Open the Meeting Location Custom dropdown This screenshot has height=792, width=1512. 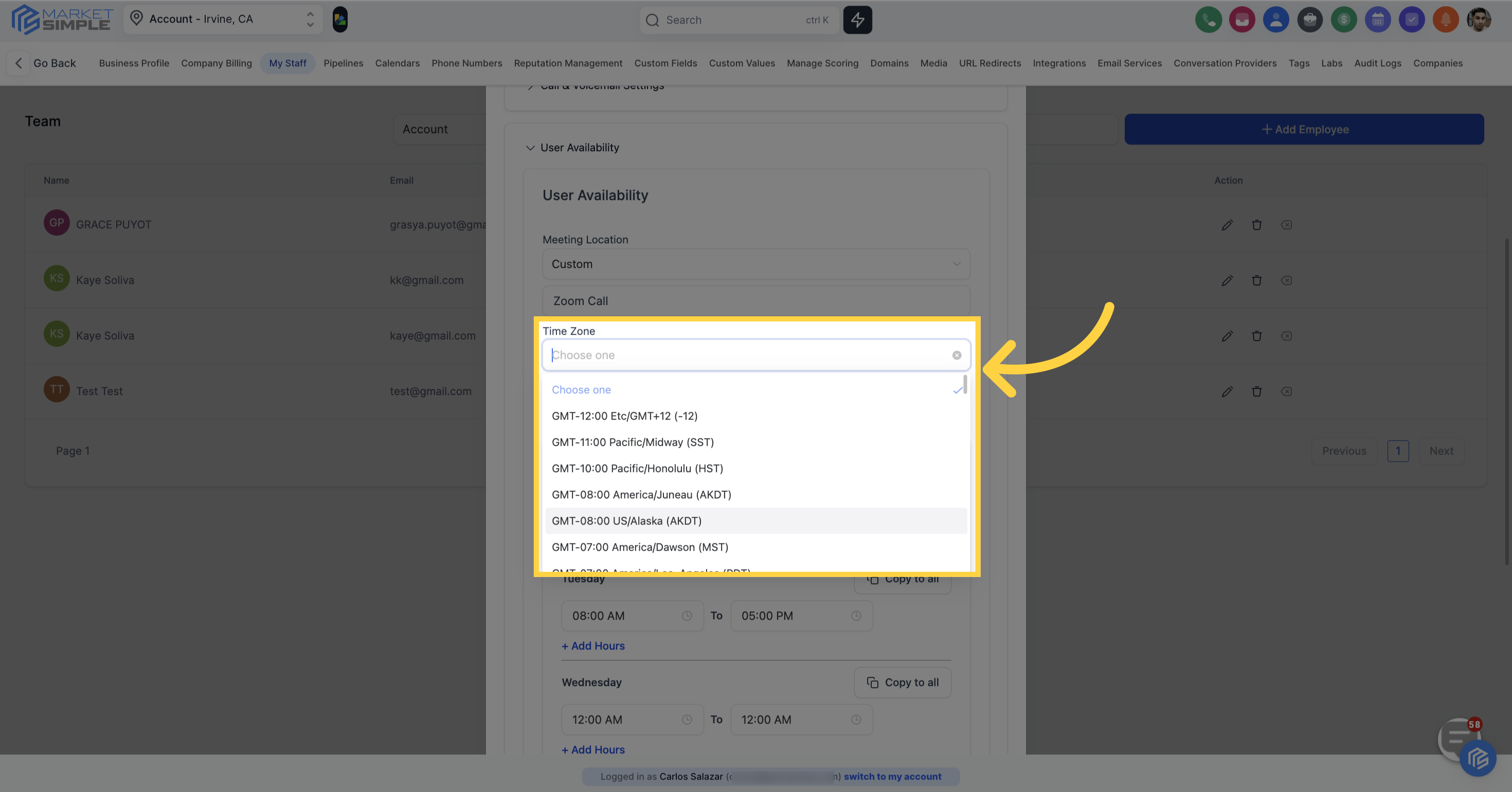click(x=755, y=264)
